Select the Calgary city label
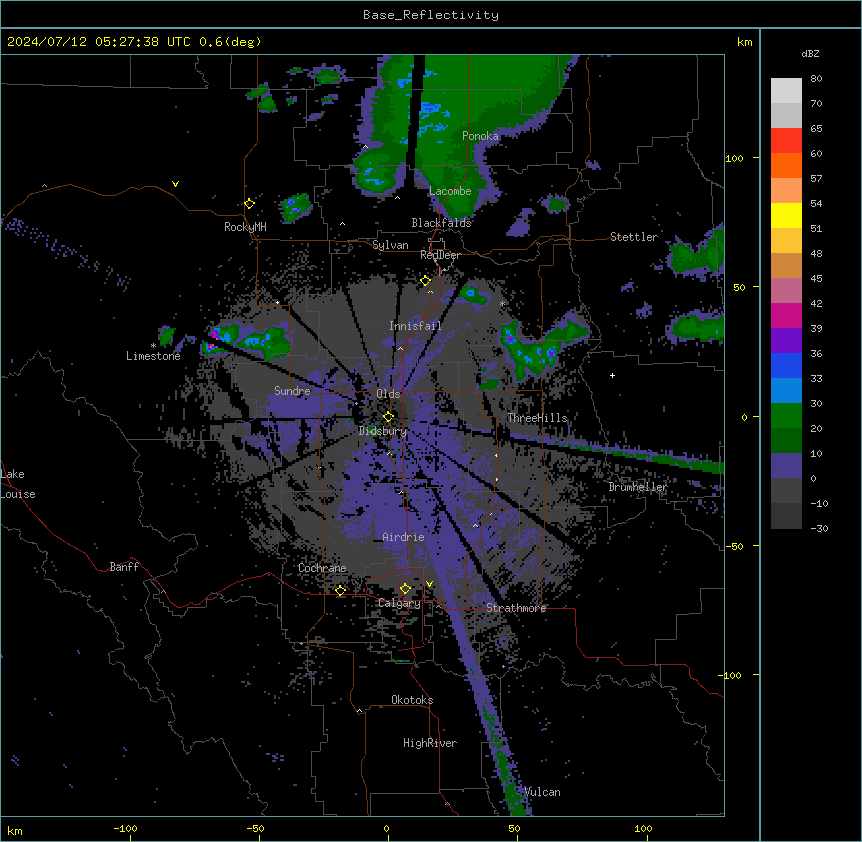The height and width of the screenshot is (842, 862). tap(399, 603)
